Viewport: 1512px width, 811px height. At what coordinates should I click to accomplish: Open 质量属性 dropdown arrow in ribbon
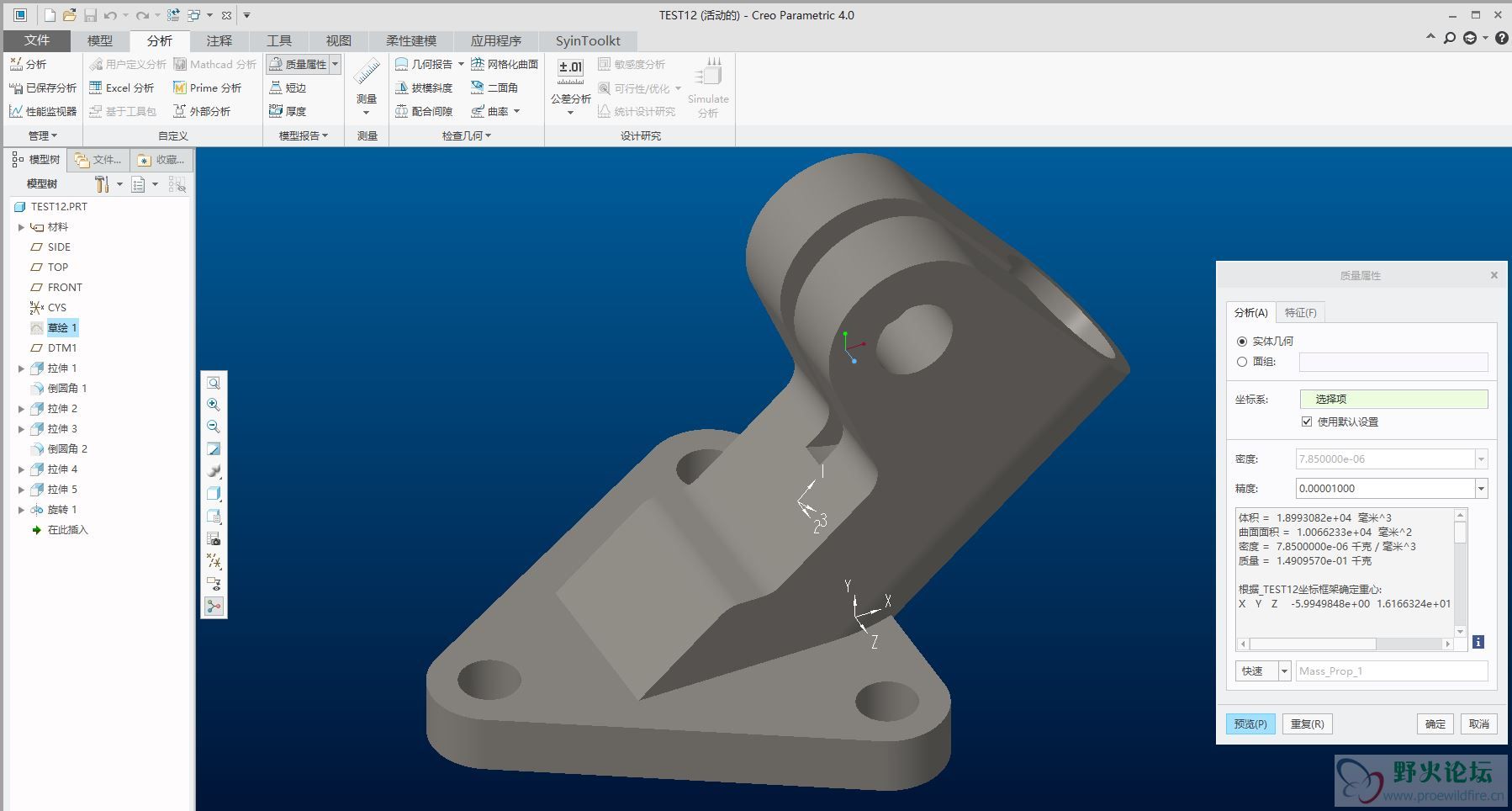(x=335, y=64)
